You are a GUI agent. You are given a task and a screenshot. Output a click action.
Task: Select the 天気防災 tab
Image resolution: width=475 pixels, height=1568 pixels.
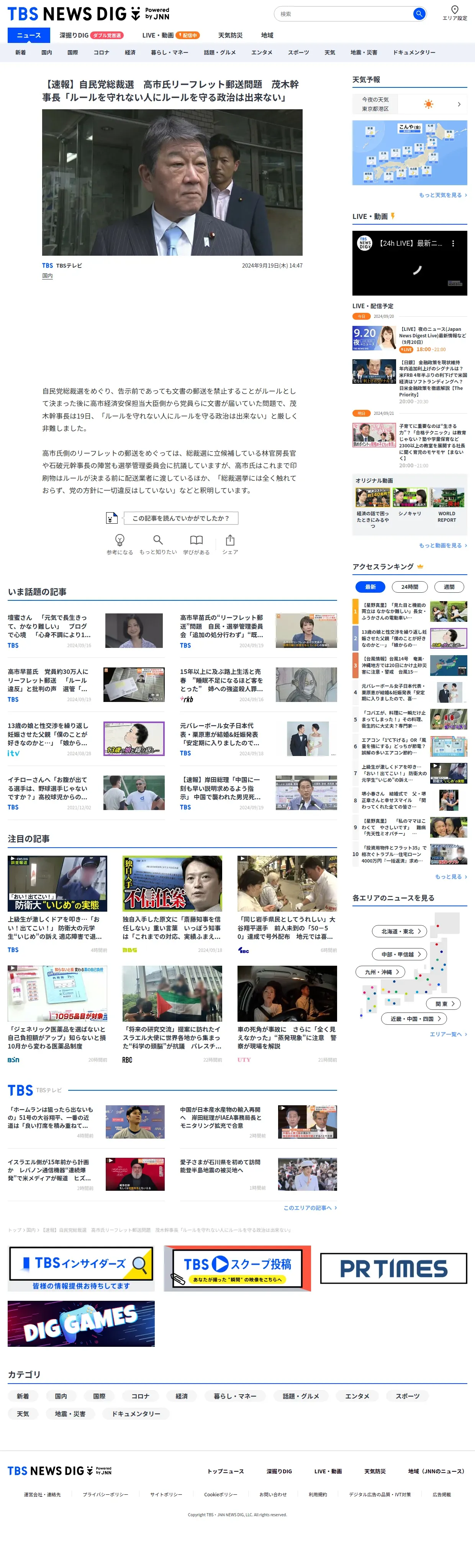pos(230,35)
